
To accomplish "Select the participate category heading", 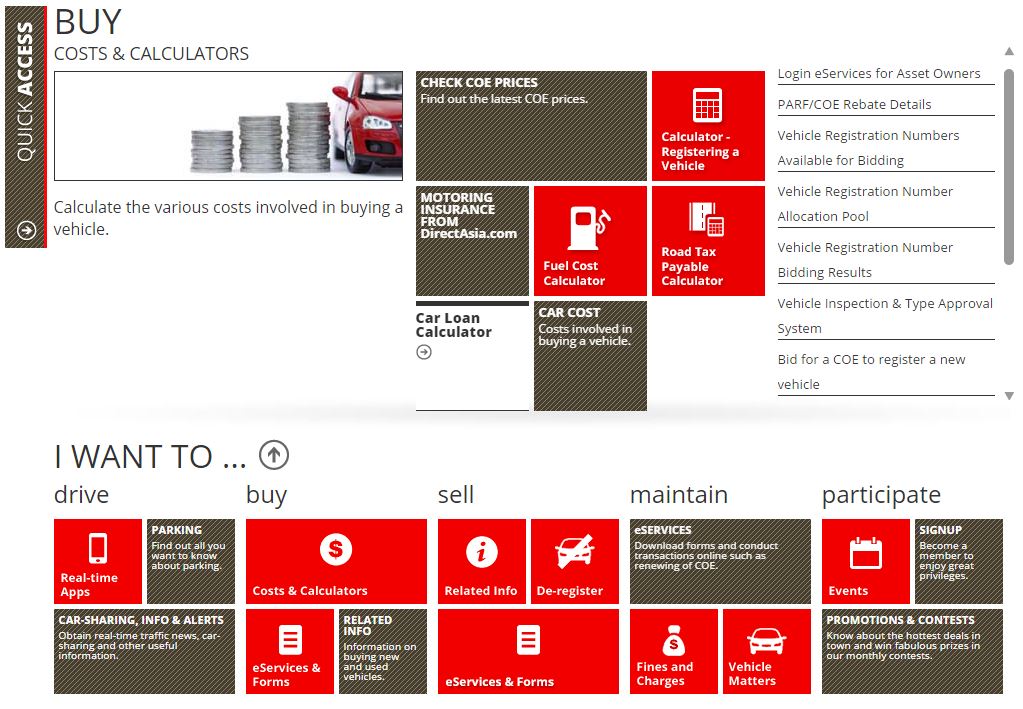I will pyautogui.click(x=881, y=496).
